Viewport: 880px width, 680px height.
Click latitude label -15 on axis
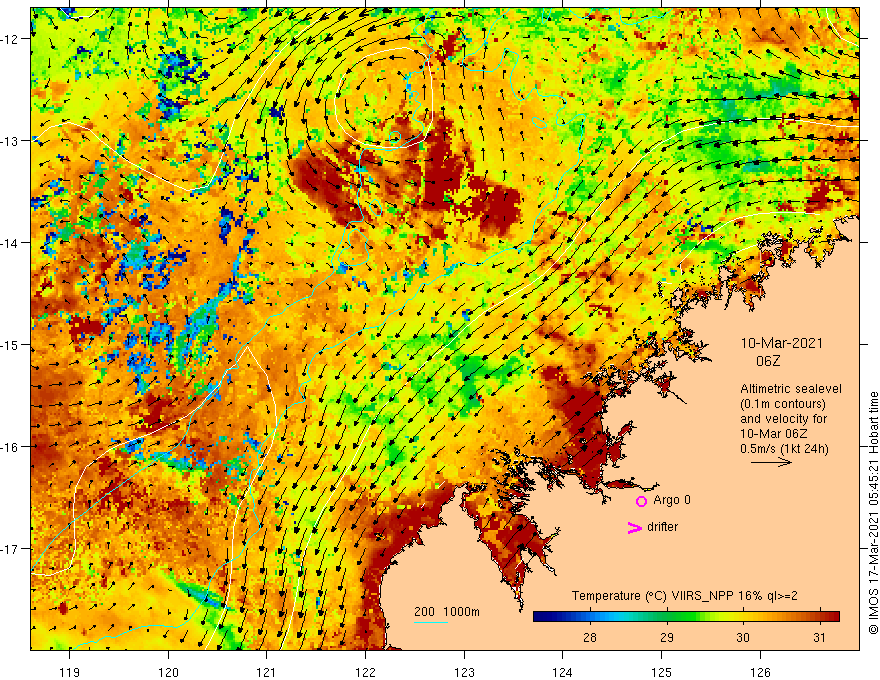coord(10,345)
